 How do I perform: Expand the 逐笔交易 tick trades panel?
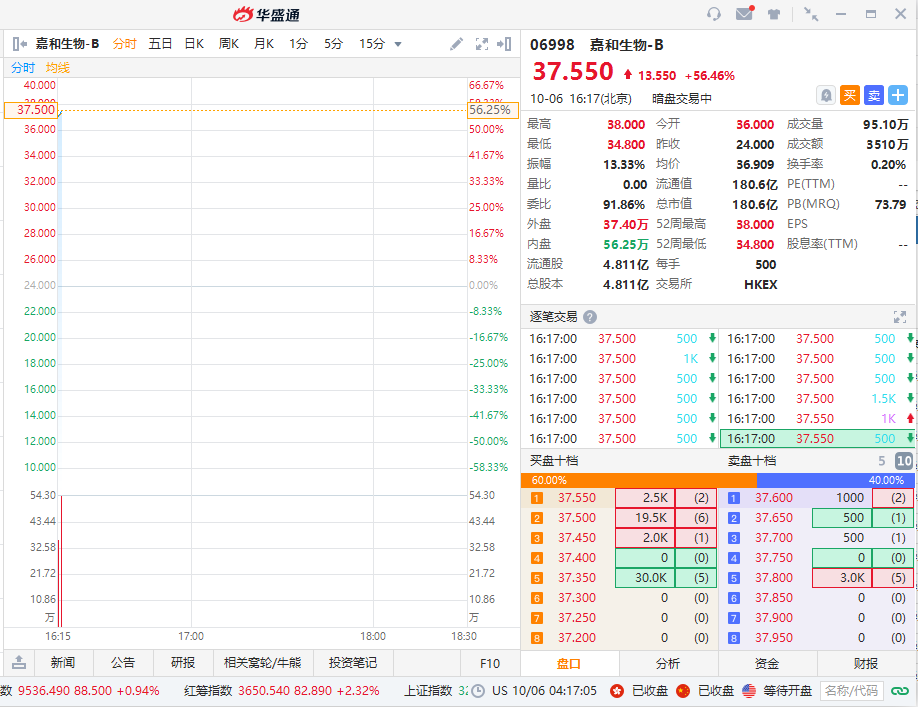[x=900, y=316]
